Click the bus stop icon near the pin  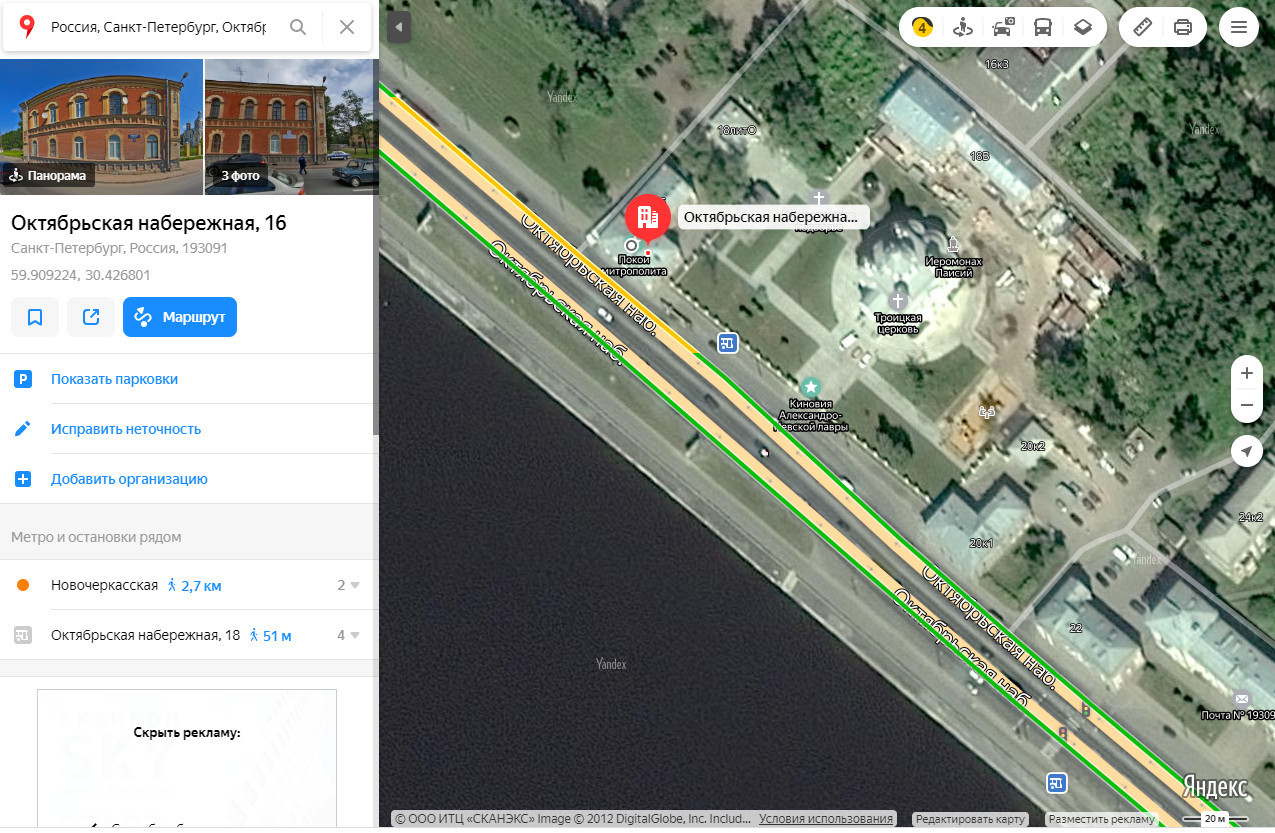(x=727, y=344)
